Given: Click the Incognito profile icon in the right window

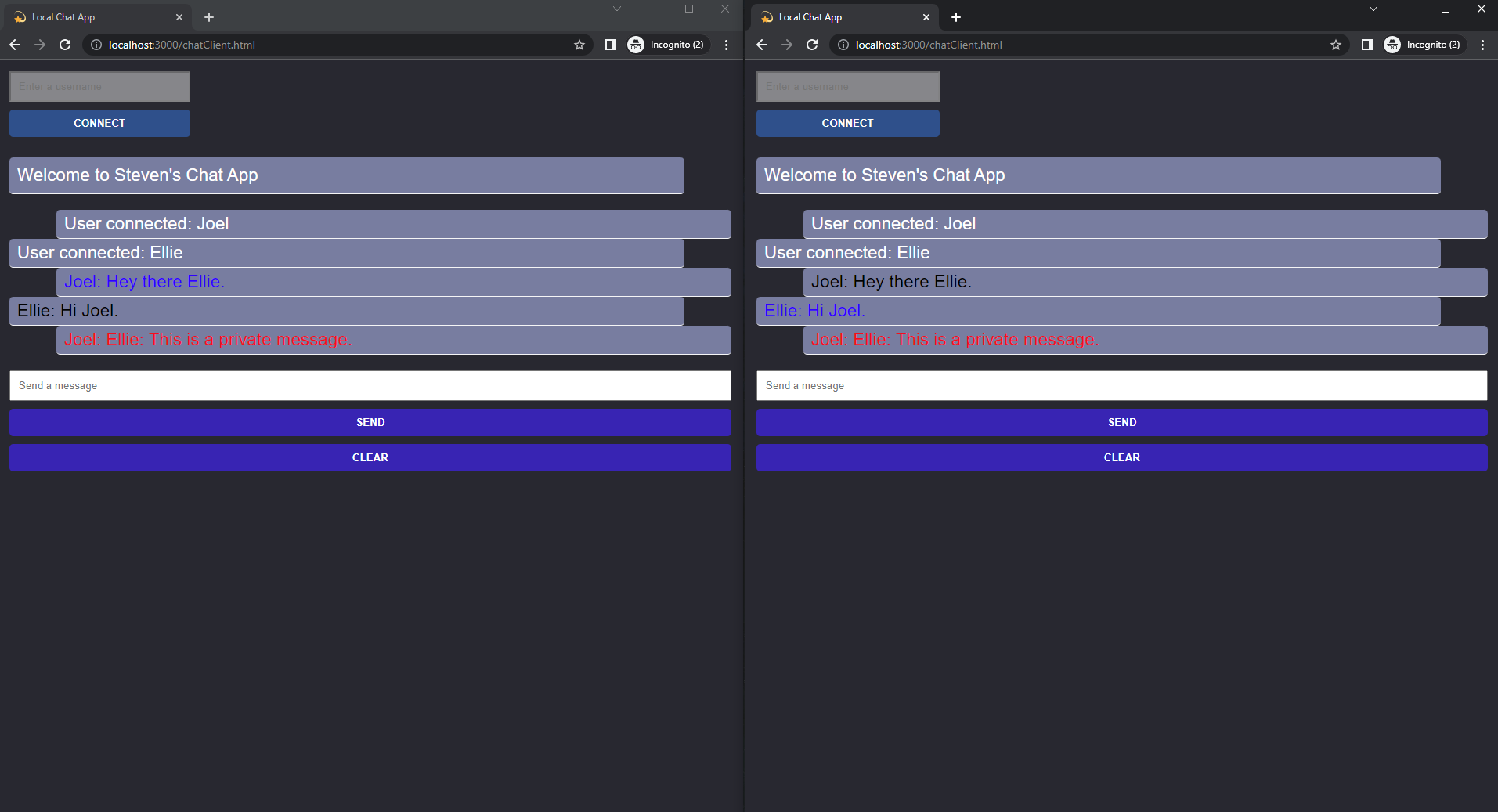Looking at the screenshot, I should (x=1392, y=45).
